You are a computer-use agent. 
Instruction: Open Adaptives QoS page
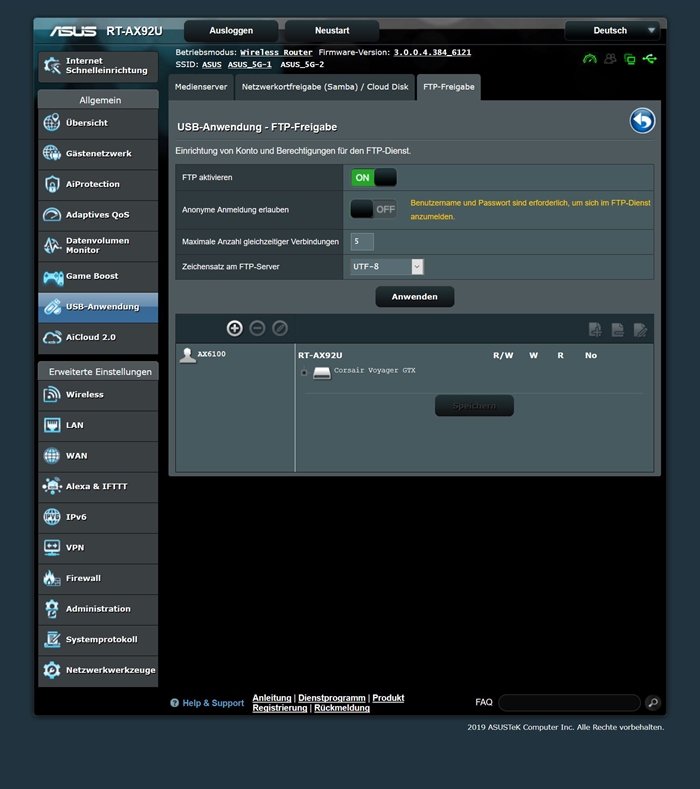click(98, 215)
